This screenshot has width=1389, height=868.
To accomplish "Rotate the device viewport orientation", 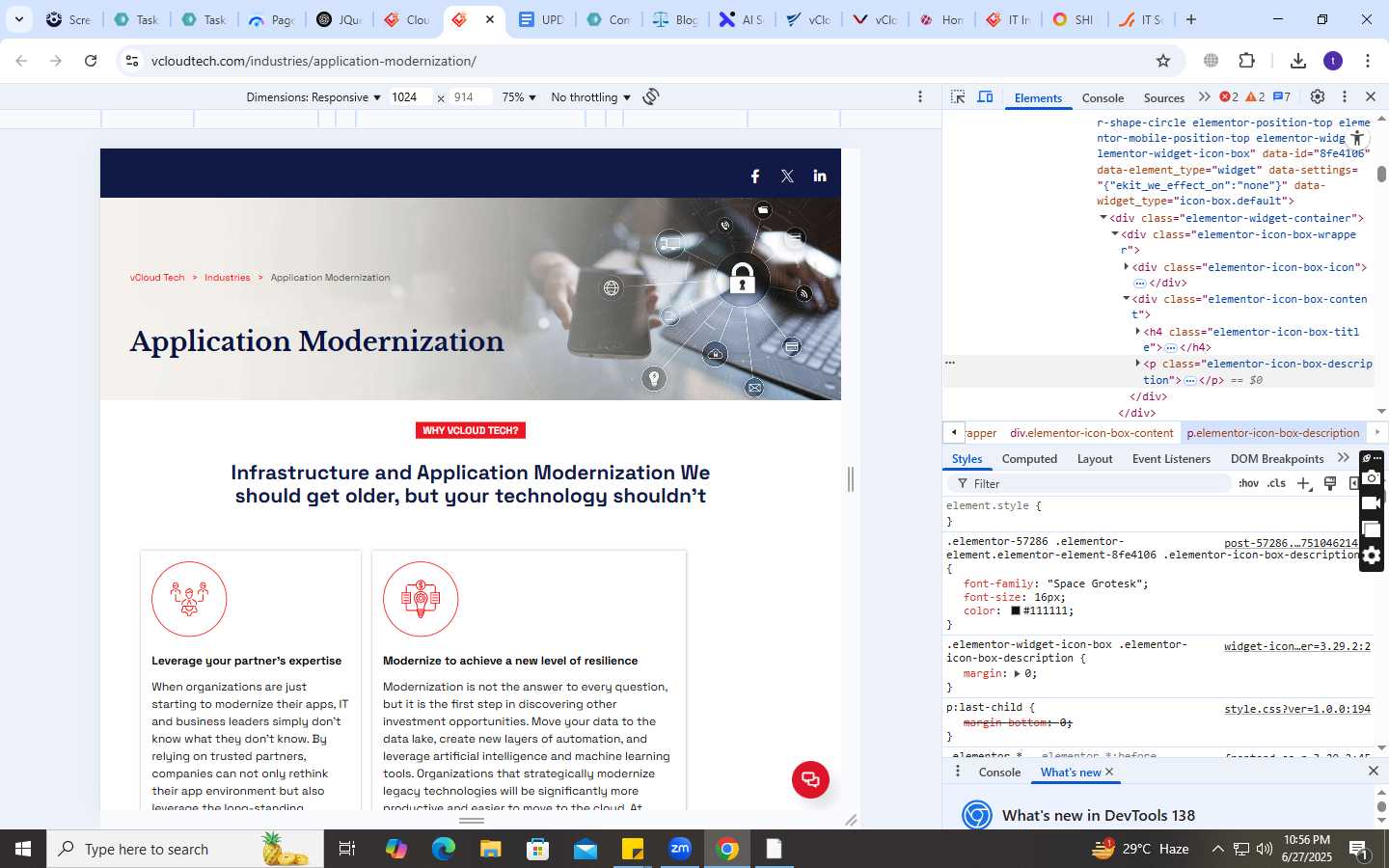I will [x=651, y=96].
